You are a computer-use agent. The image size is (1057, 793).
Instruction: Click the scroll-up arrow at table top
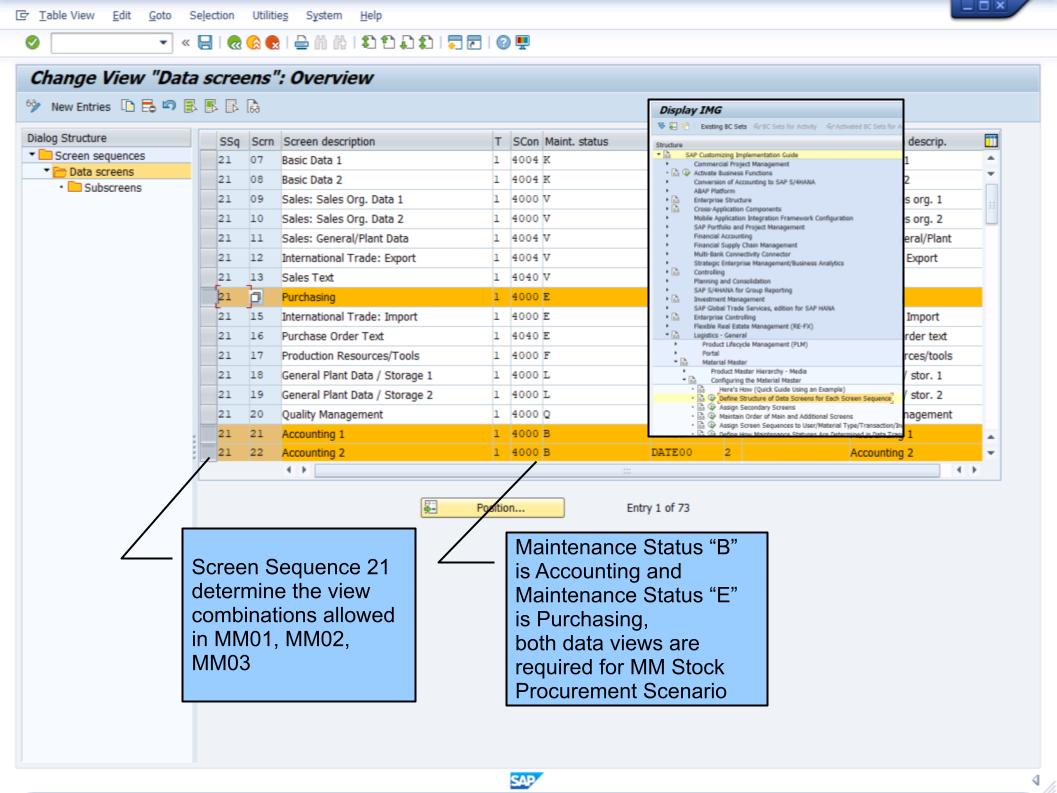coord(991,158)
